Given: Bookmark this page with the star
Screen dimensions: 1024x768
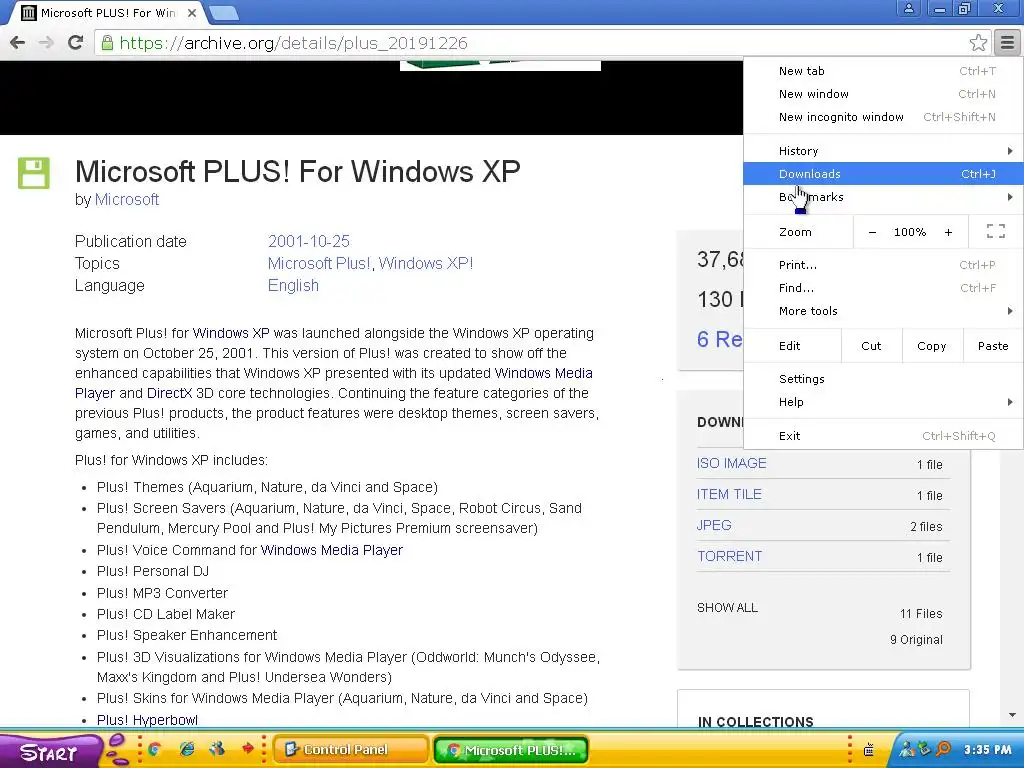Looking at the screenshot, I should coord(978,43).
